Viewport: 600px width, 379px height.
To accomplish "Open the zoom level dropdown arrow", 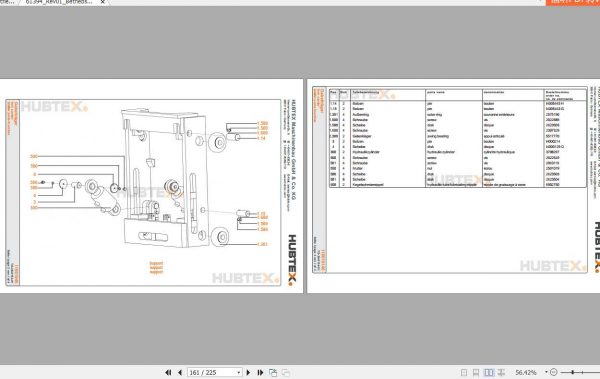I will click(546, 372).
